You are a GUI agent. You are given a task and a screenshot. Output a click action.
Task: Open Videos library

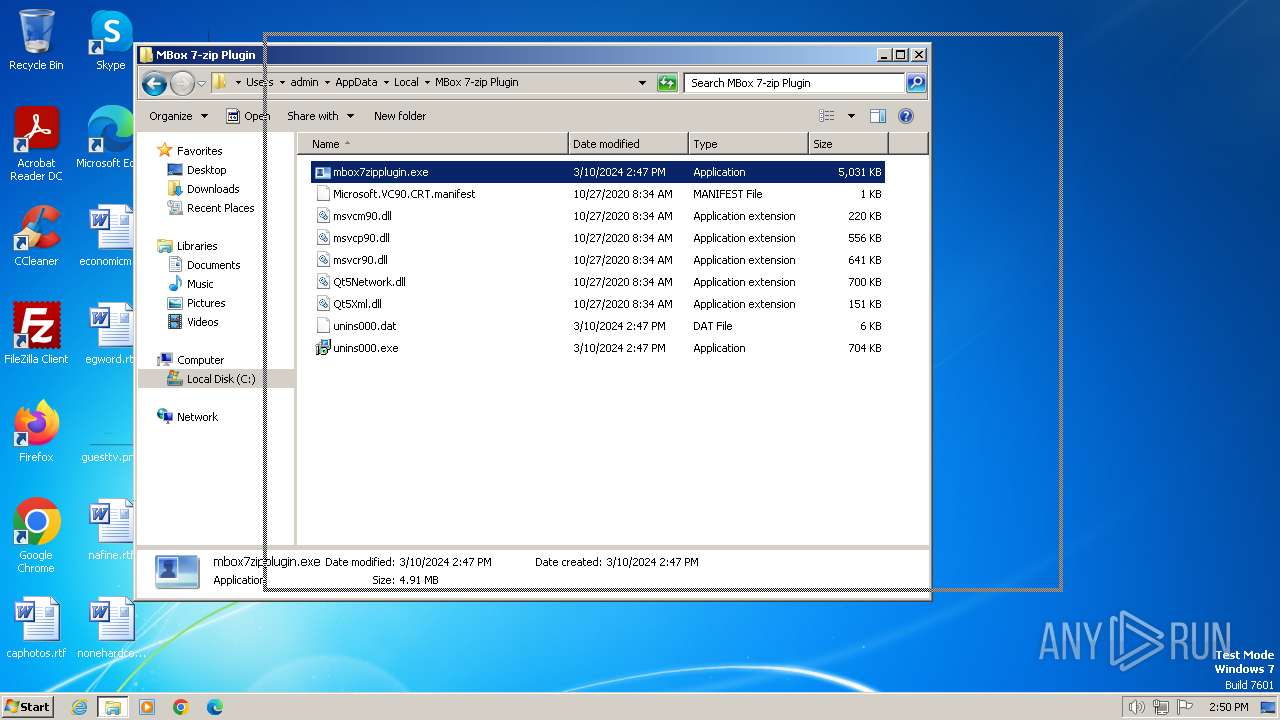pos(202,322)
